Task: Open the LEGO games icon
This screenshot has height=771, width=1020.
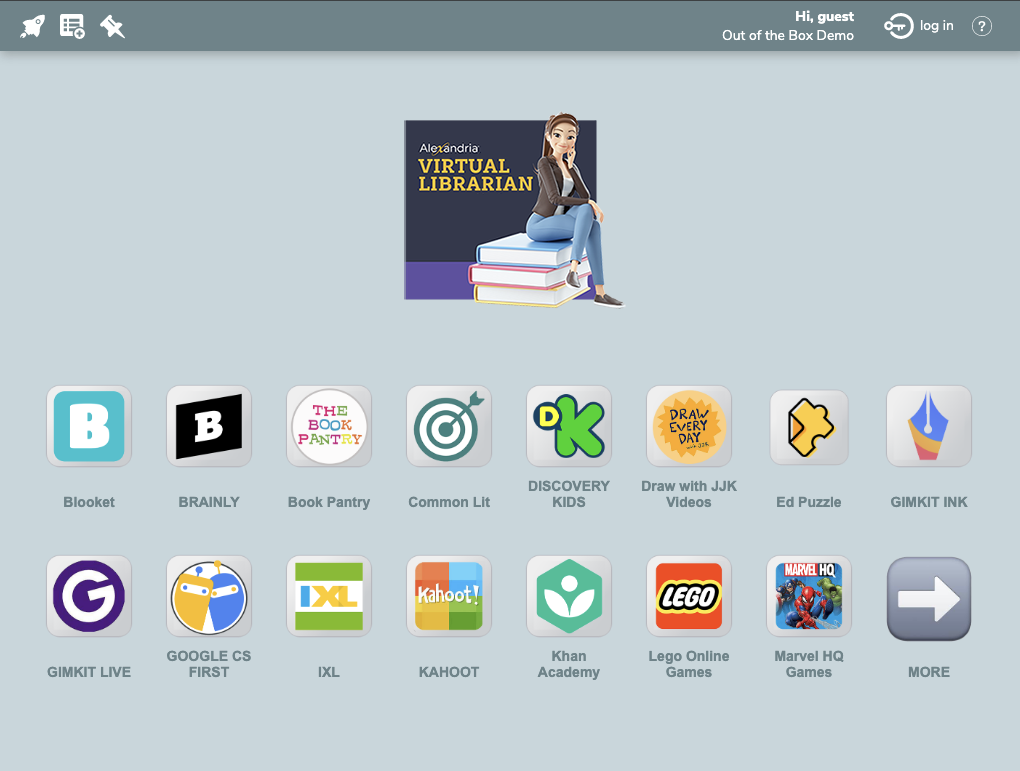Action: [689, 596]
